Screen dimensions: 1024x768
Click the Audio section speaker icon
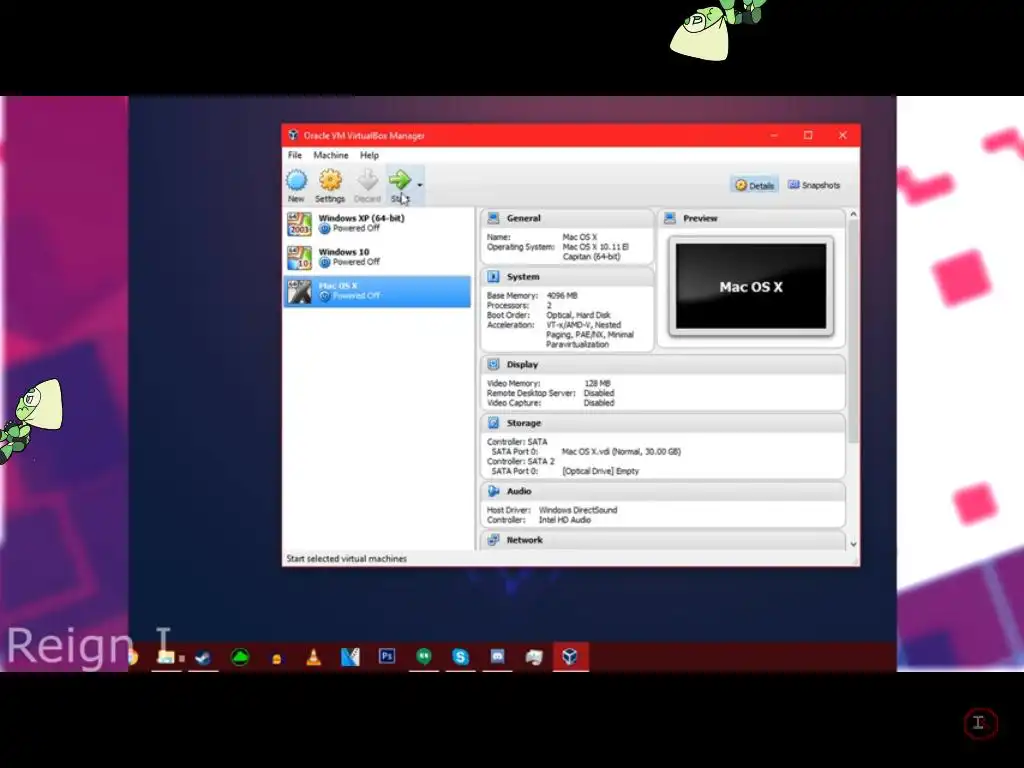pos(494,491)
